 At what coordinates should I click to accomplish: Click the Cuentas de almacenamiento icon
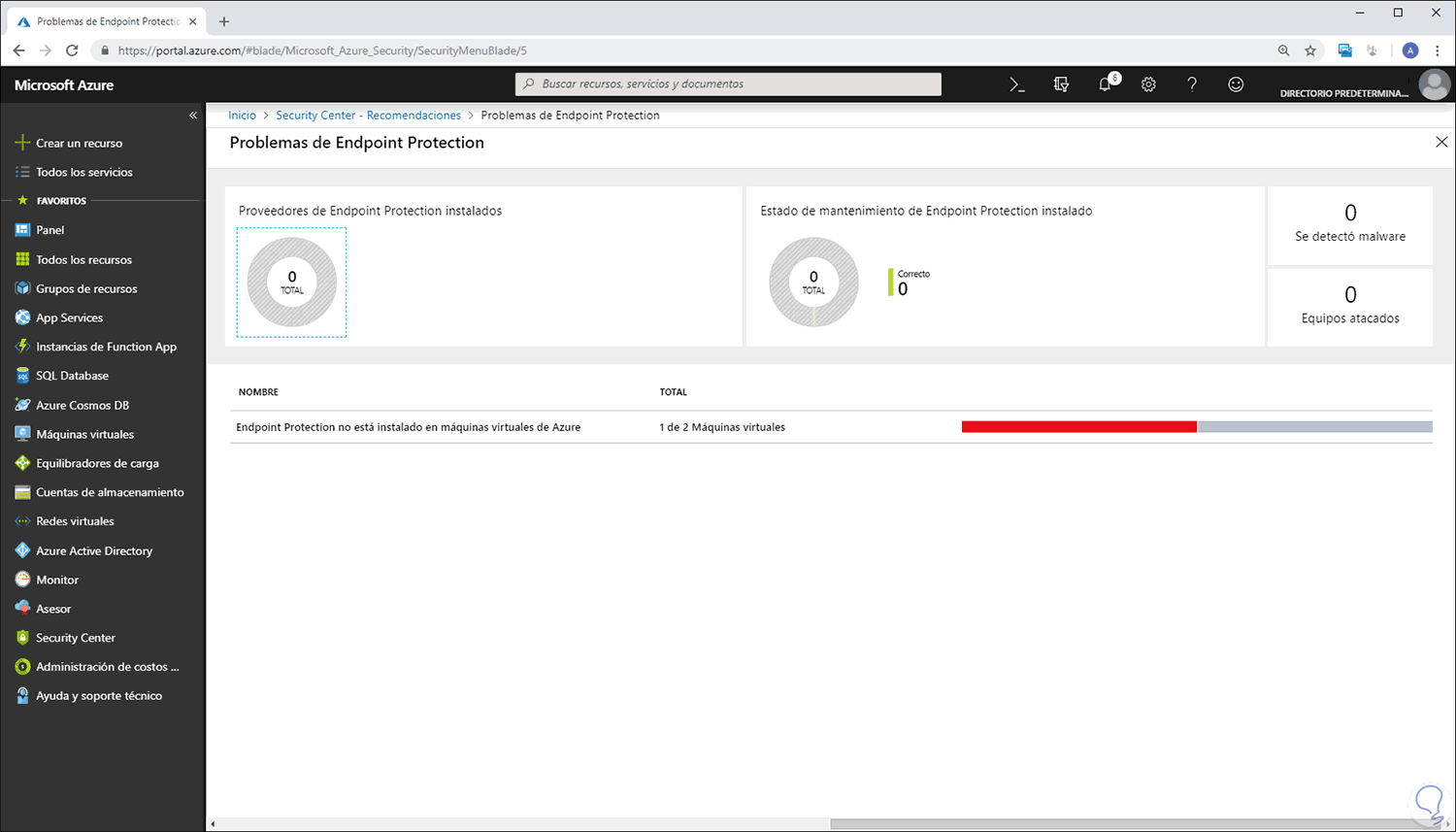click(x=22, y=492)
